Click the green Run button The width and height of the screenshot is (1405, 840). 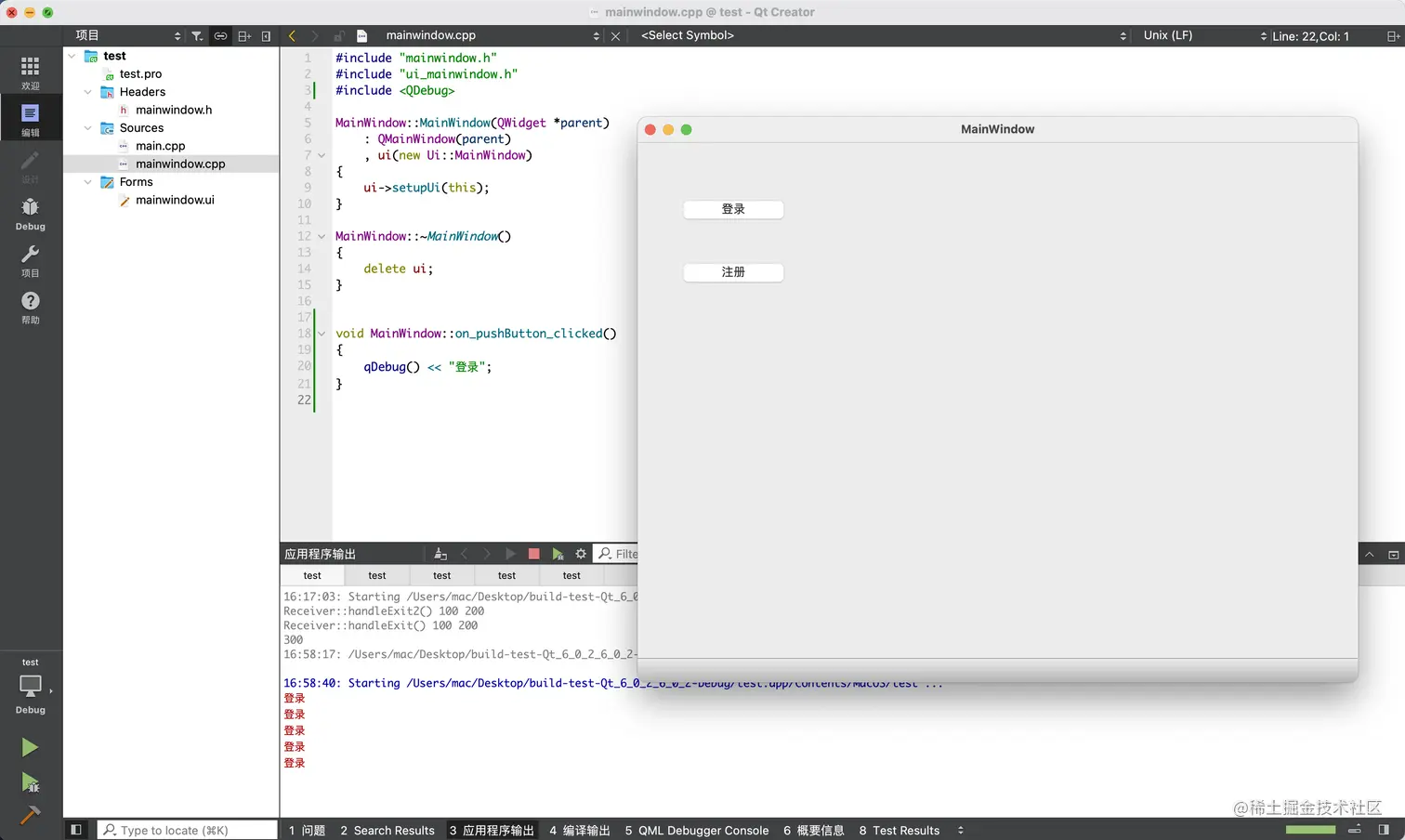pyautogui.click(x=30, y=747)
